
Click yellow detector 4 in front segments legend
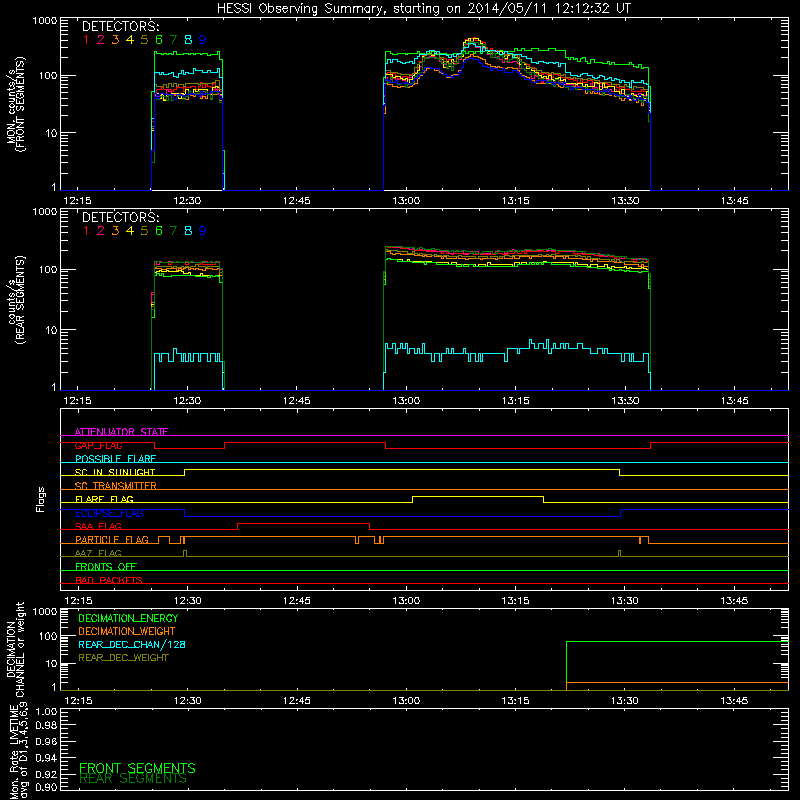pos(130,40)
